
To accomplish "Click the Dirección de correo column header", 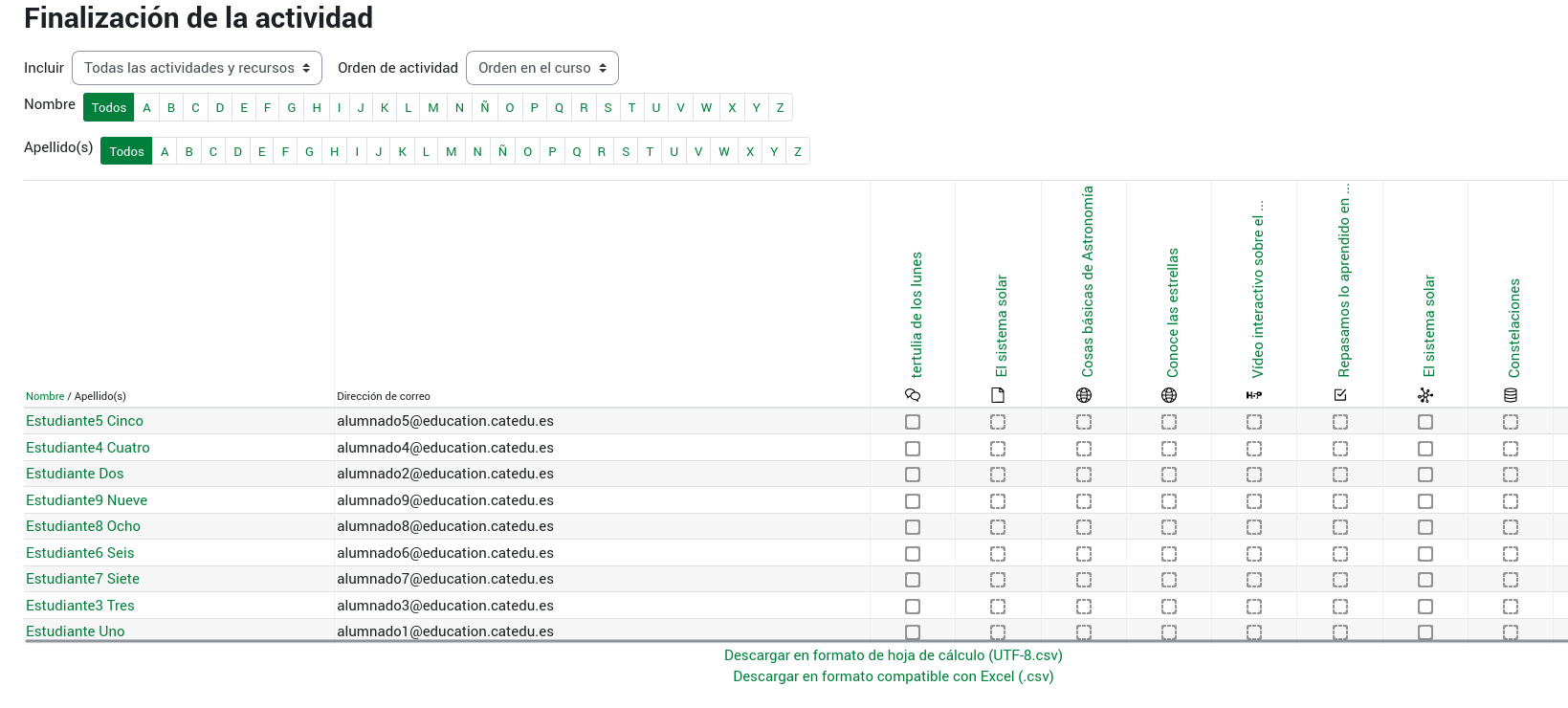I will click(x=384, y=396).
